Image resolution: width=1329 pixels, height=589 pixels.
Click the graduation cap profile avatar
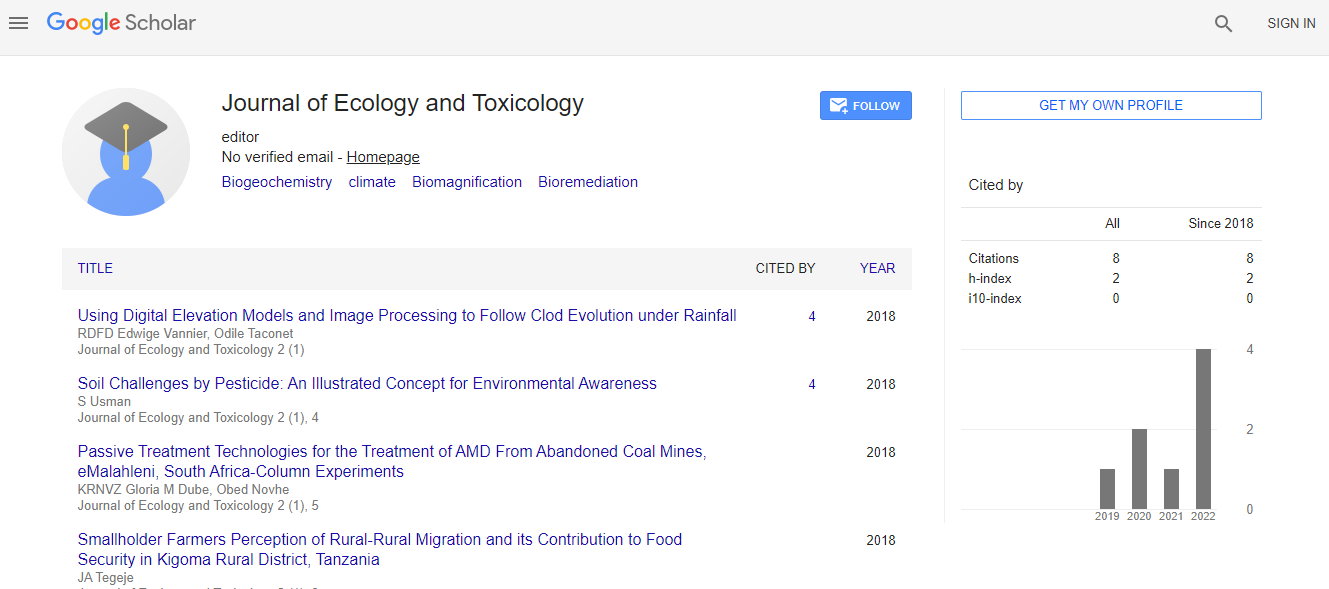tap(126, 152)
